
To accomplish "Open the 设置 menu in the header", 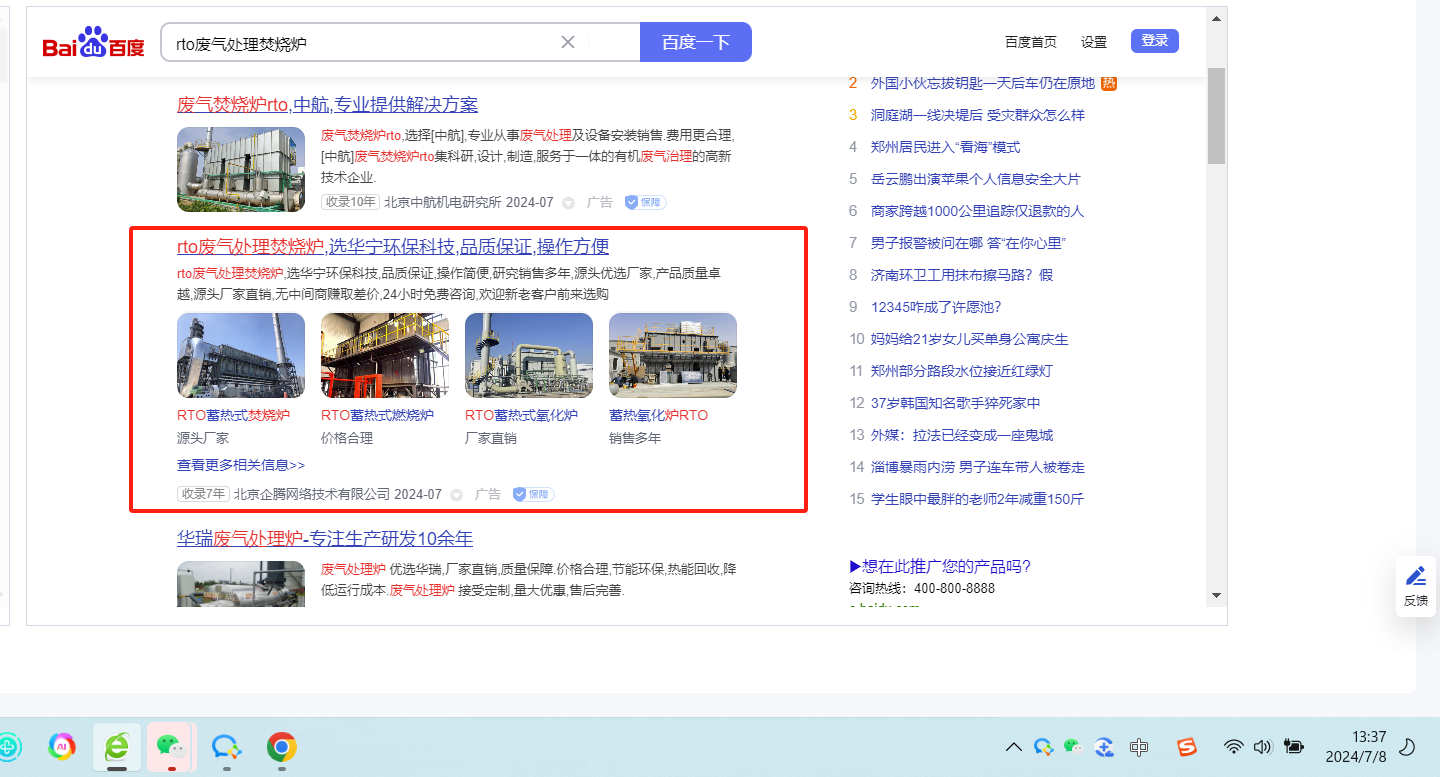I will [x=1094, y=42].
